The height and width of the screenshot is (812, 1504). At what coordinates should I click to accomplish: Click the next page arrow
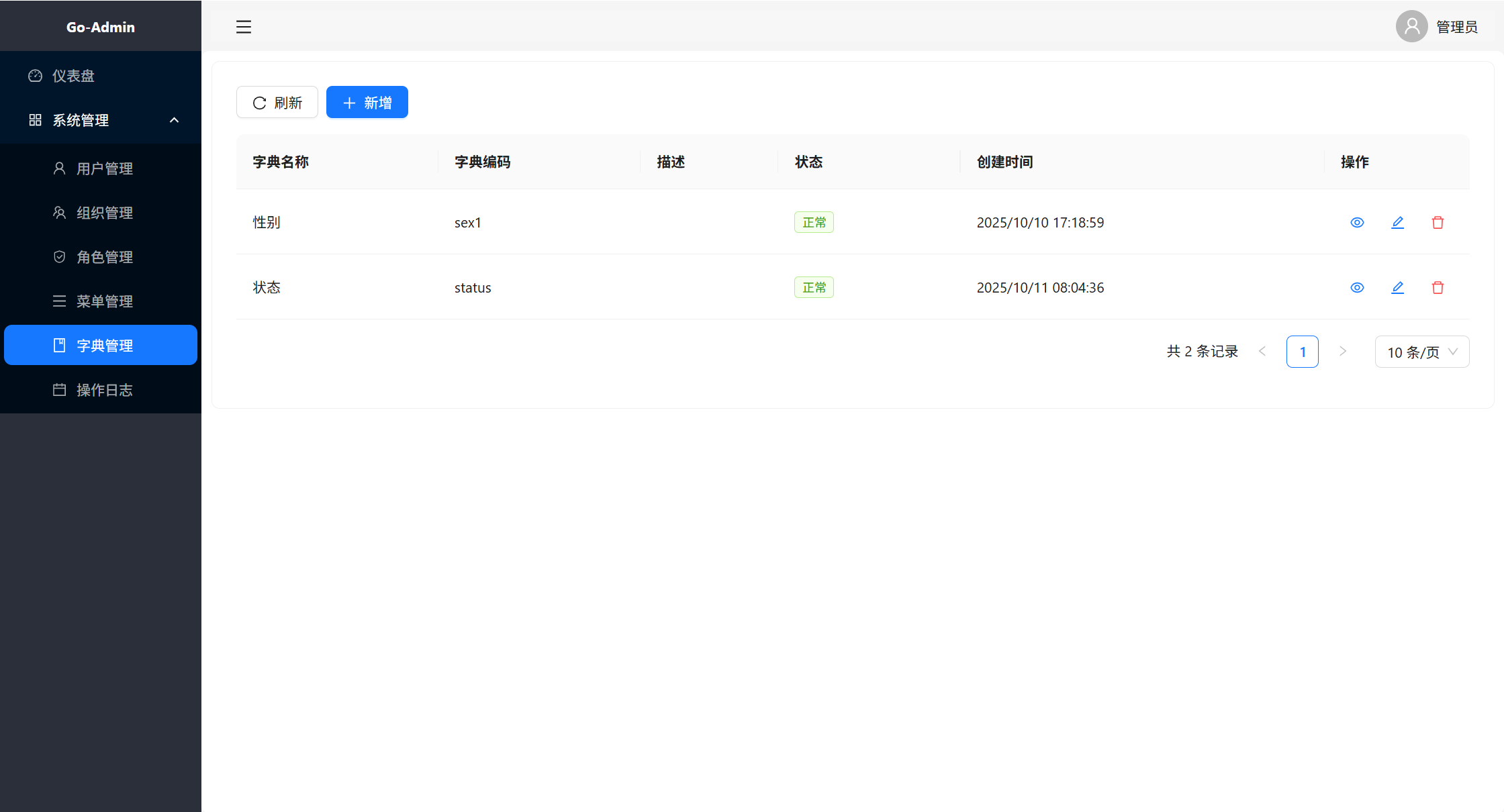click(1342, 351)
